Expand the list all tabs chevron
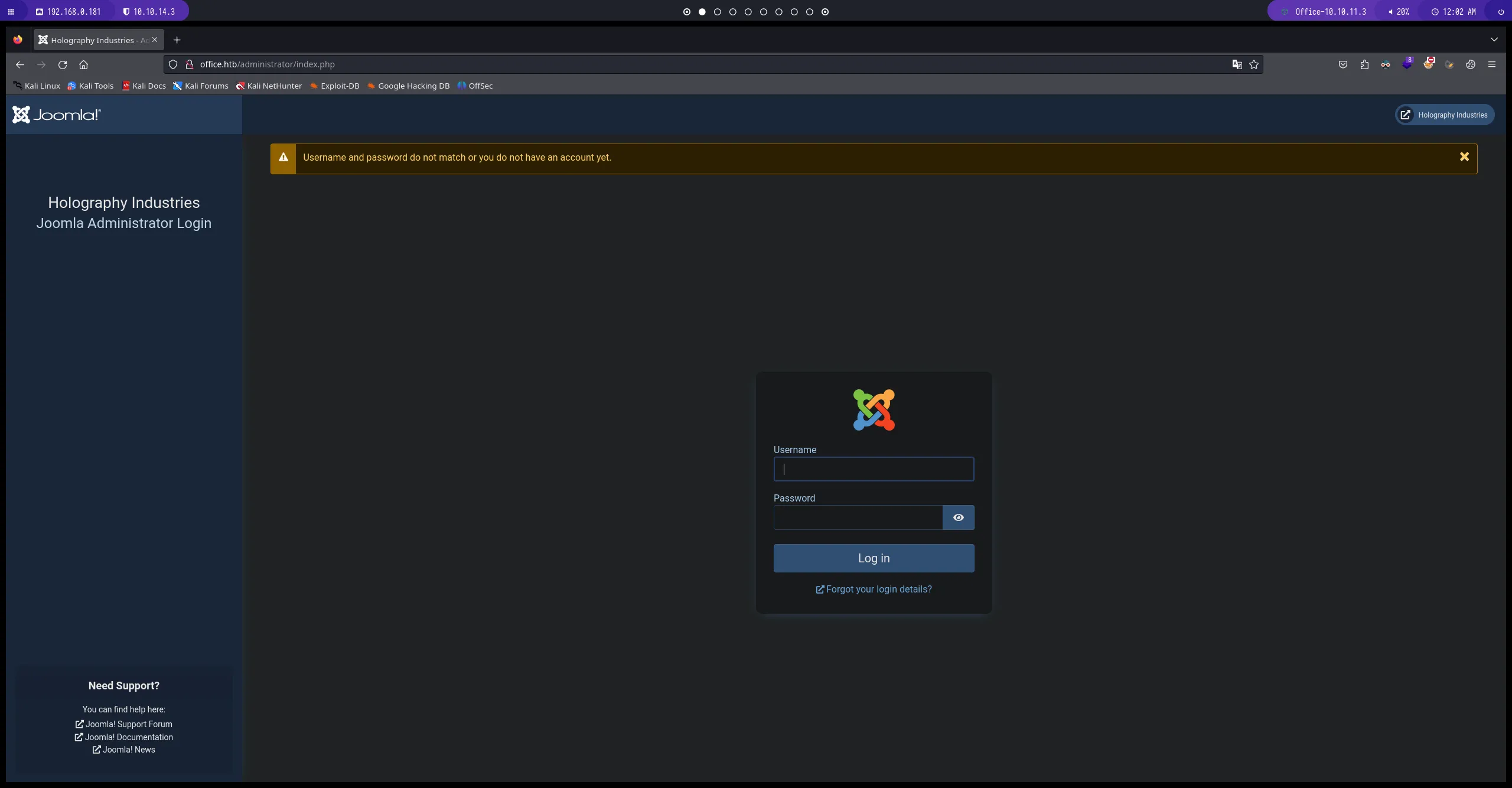The width and height of the screenshot is (1512, 788). tap(1494, 40)
